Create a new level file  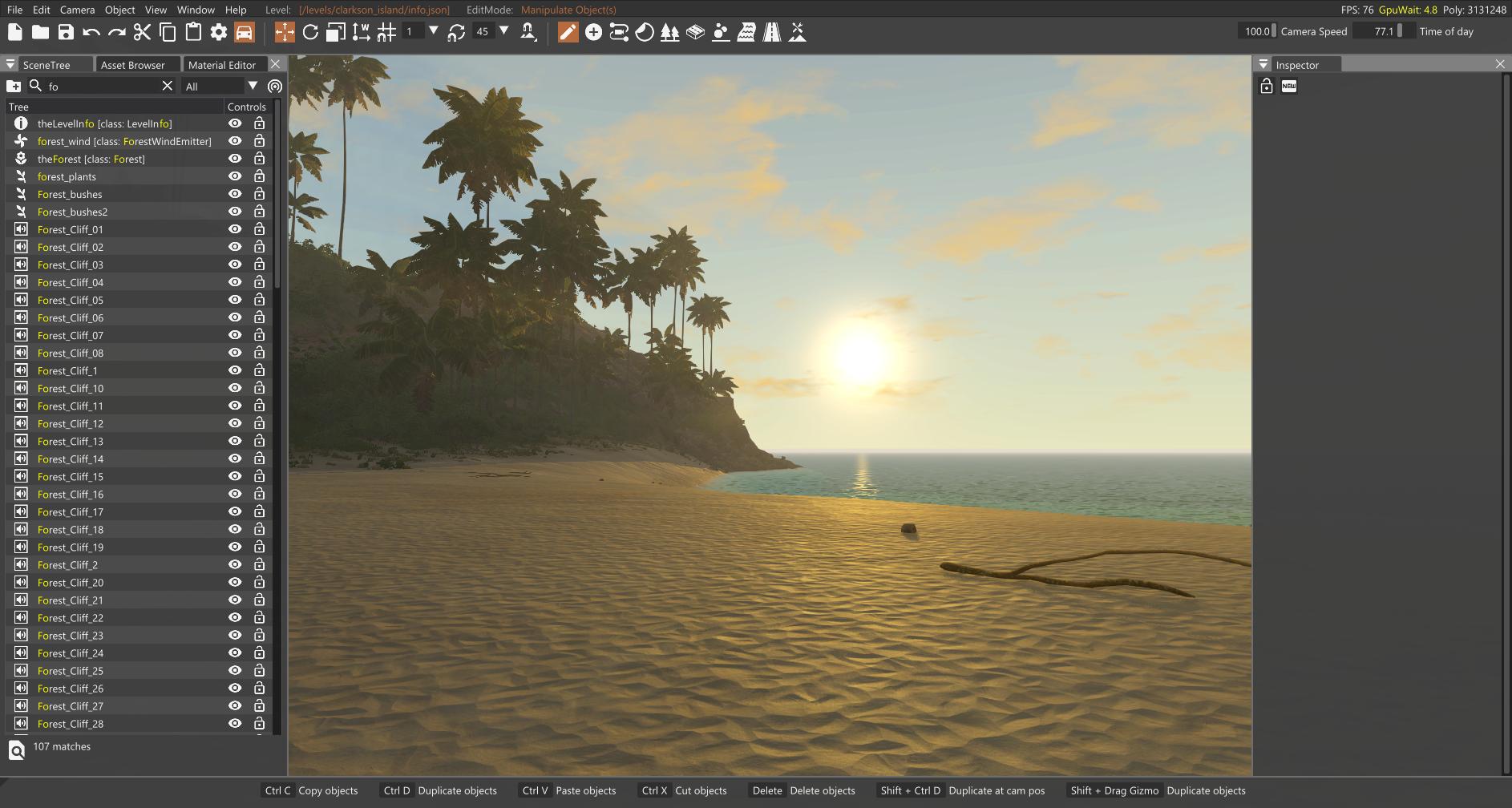[14, 32]
